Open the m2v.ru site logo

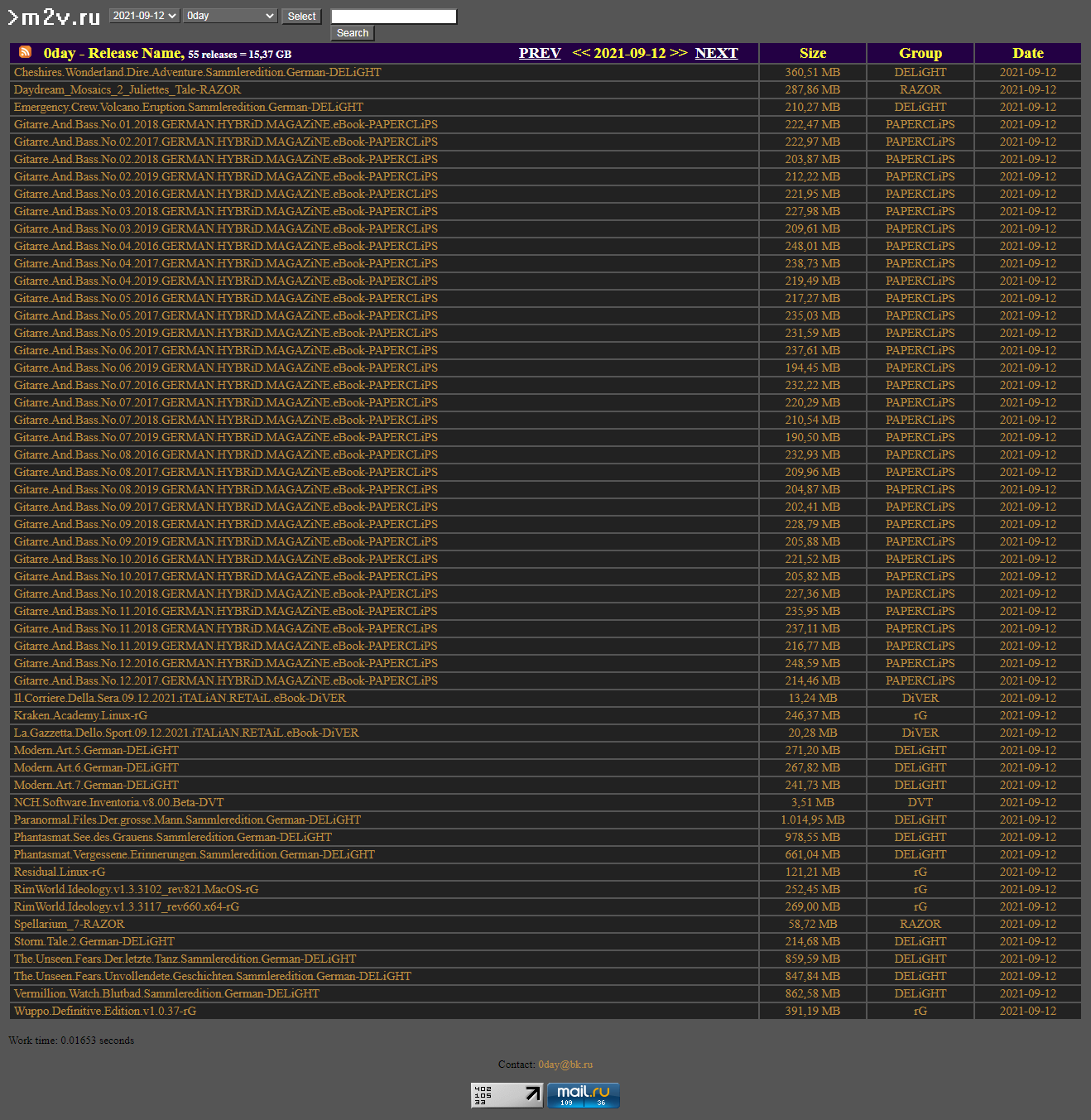click(55, 17)
